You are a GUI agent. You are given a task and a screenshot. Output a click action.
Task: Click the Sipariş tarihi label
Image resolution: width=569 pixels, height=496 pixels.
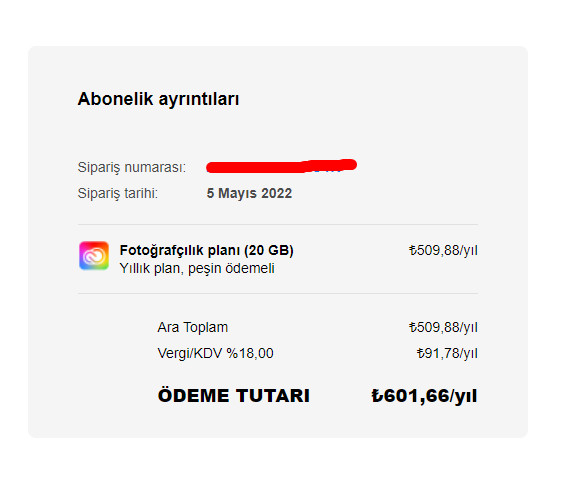coord(118,193)
